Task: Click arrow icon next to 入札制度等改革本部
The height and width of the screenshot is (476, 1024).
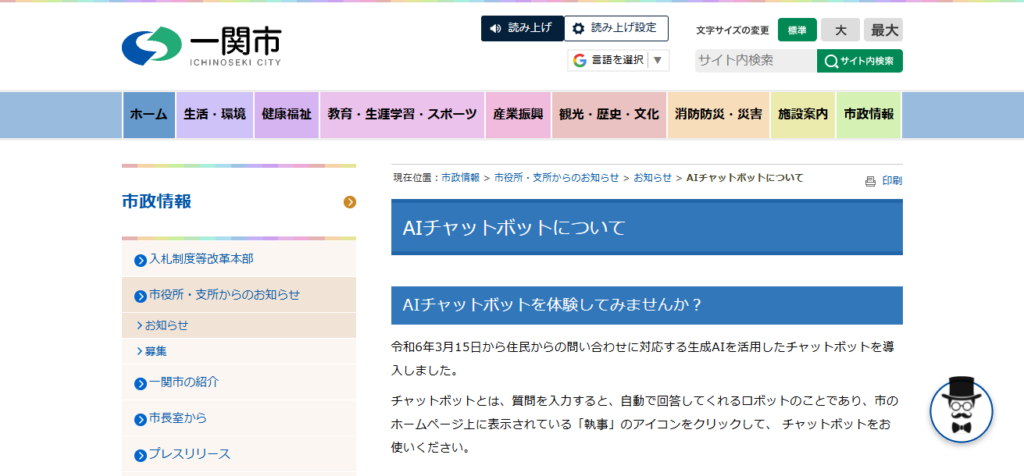Action: [140, 260]
